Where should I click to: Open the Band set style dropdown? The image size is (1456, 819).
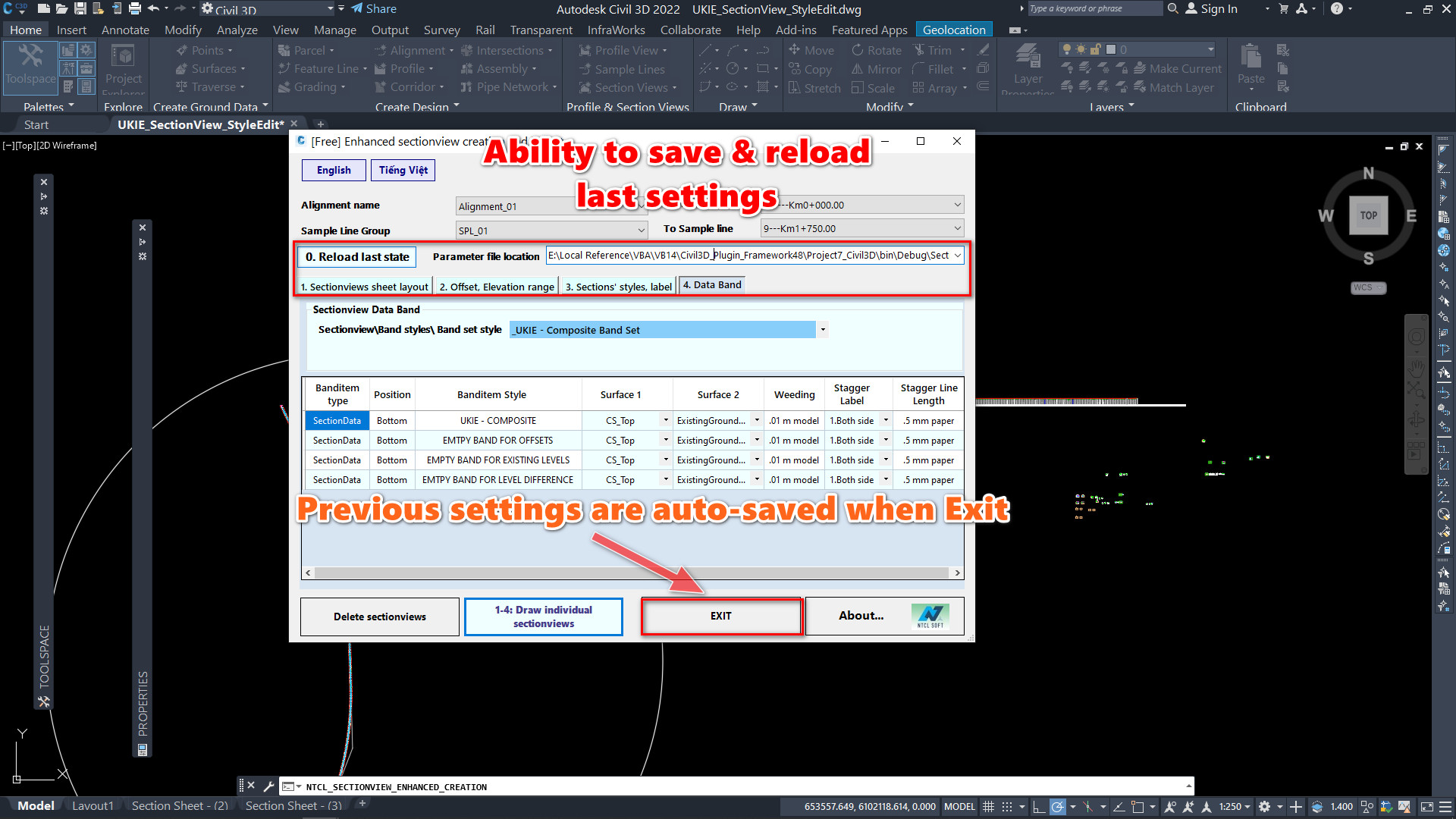click(x=823, y=330)
